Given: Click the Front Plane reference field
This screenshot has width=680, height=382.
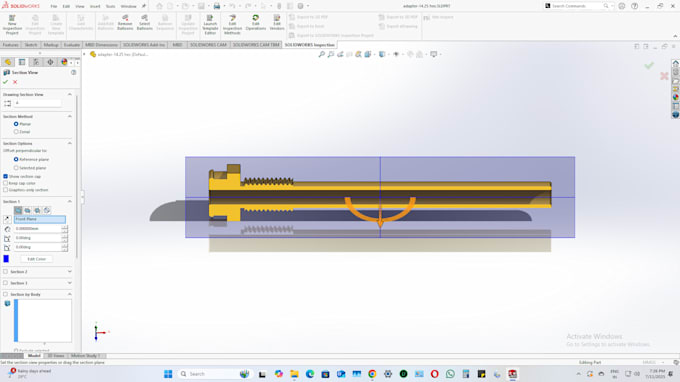Looking at the screenshot, I should [x=39, y=219].
